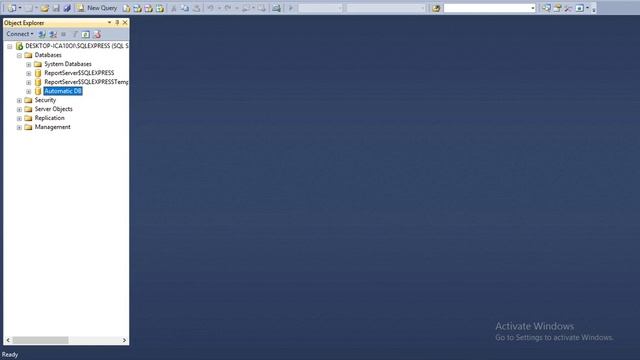Click the Save All icon

click(67, 8)
